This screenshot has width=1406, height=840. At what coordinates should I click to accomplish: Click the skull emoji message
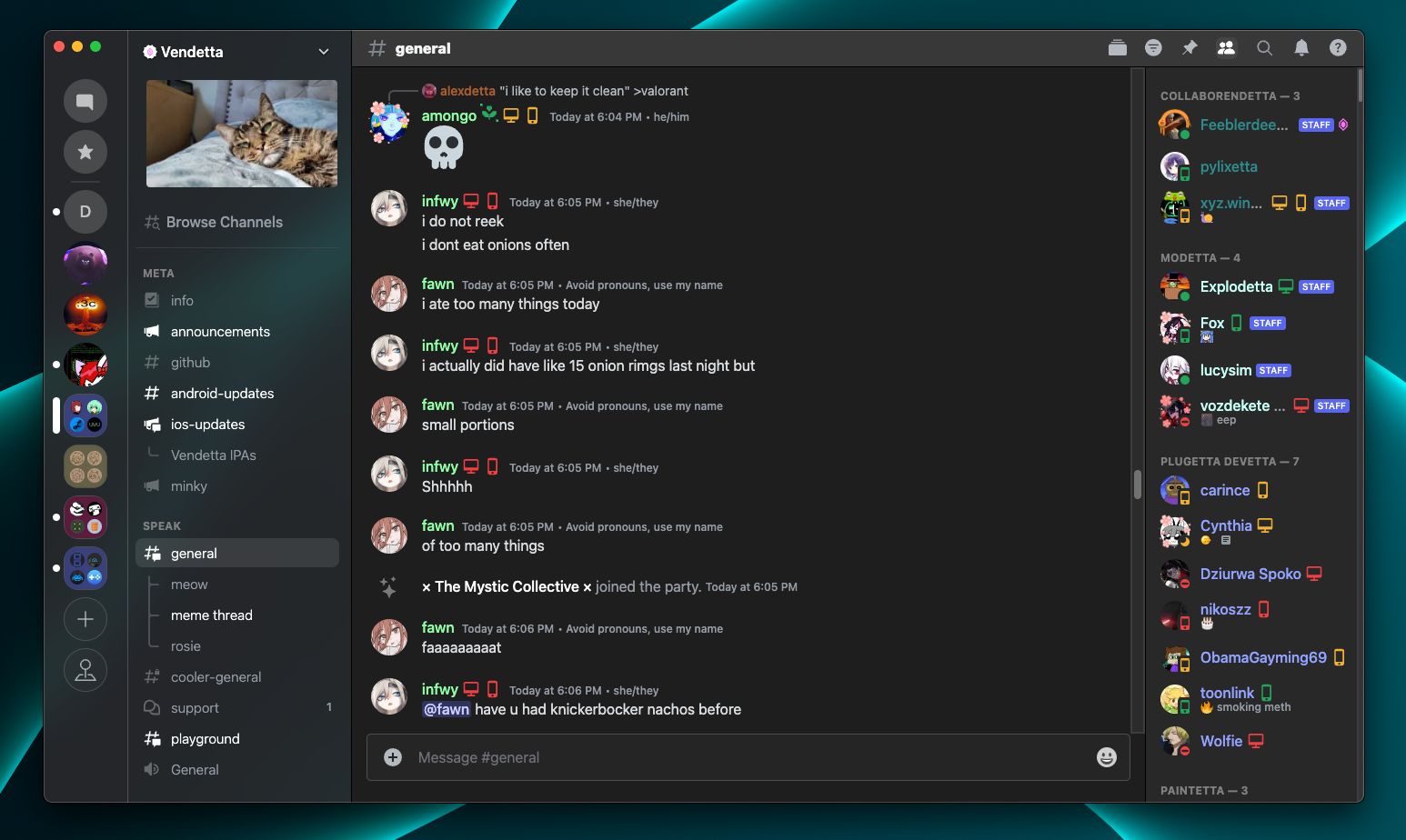pyautogui.click(x=444, y=147)
